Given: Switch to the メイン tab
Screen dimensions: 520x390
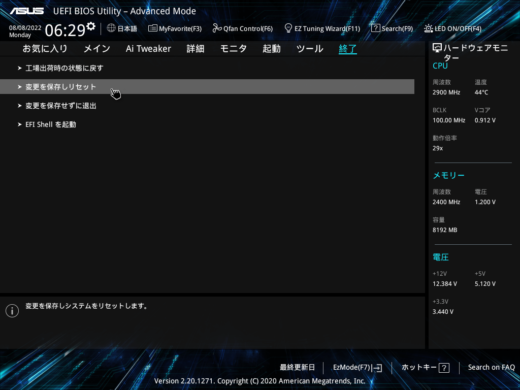Looking at the screenshot, I should pos(97,49).
